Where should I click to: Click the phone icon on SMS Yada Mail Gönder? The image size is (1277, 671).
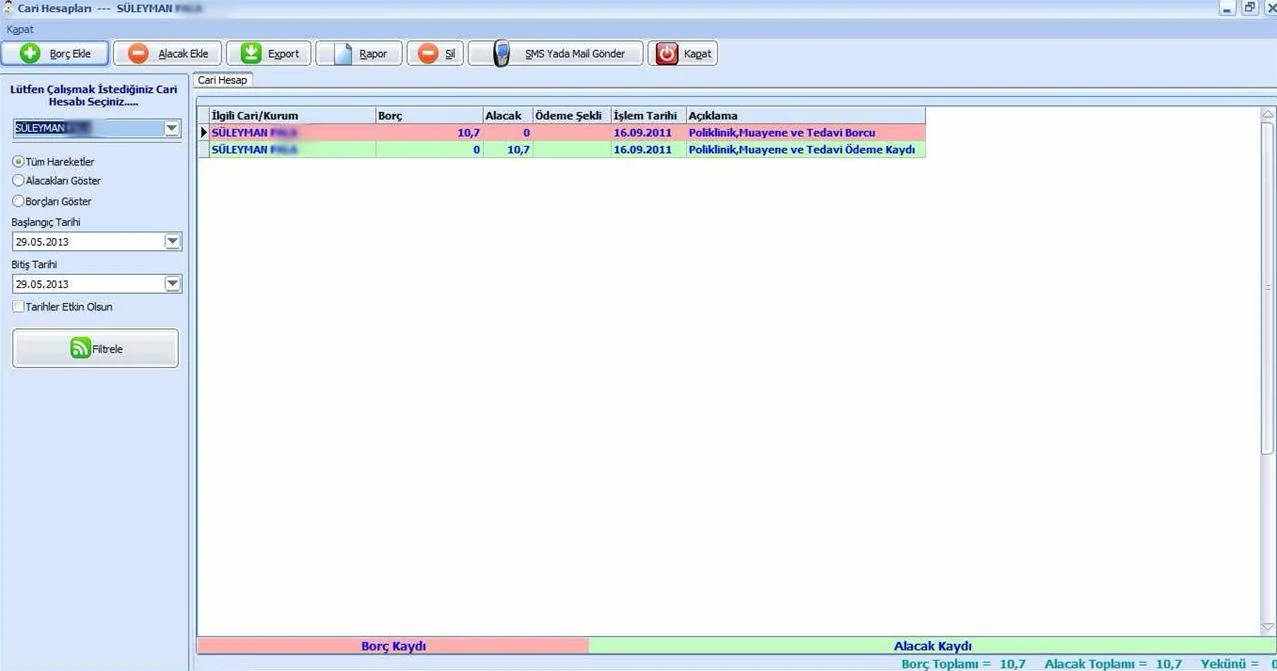(502, 53)
